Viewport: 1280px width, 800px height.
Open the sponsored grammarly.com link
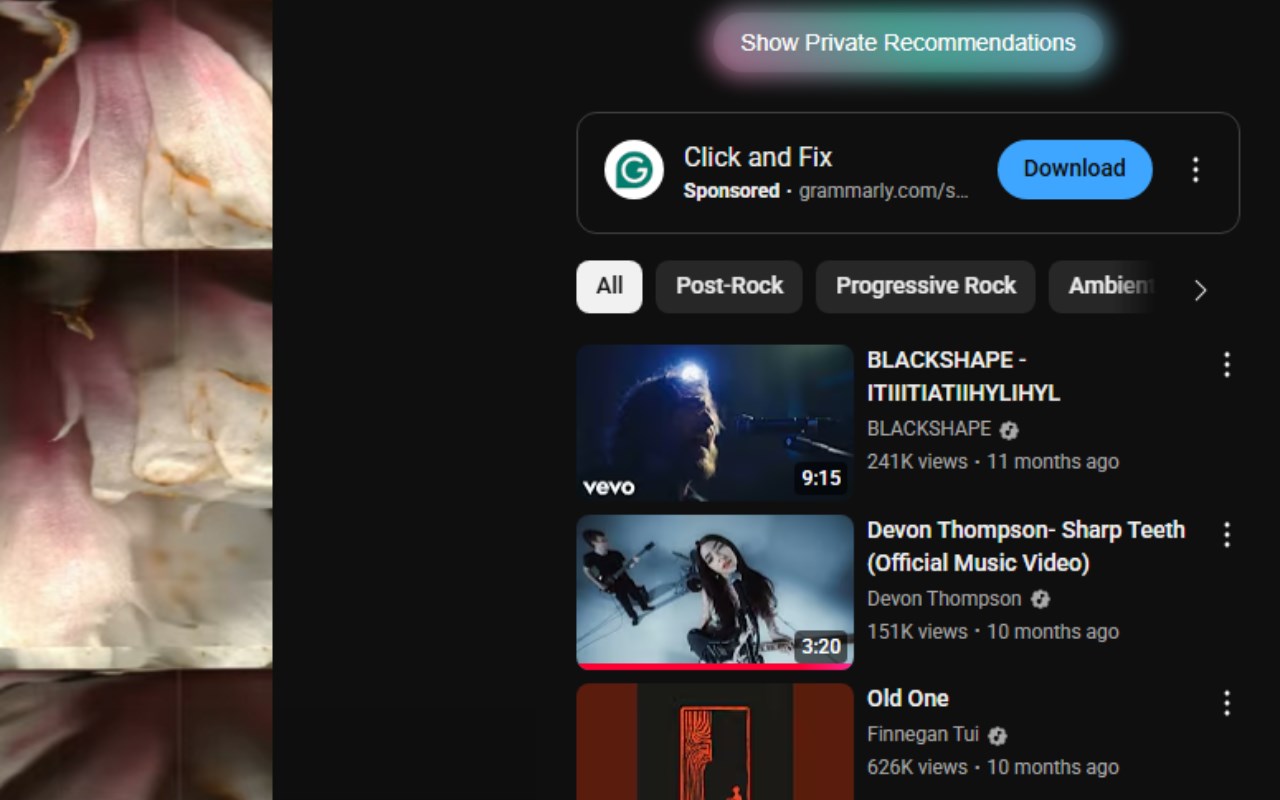point(883,191)
